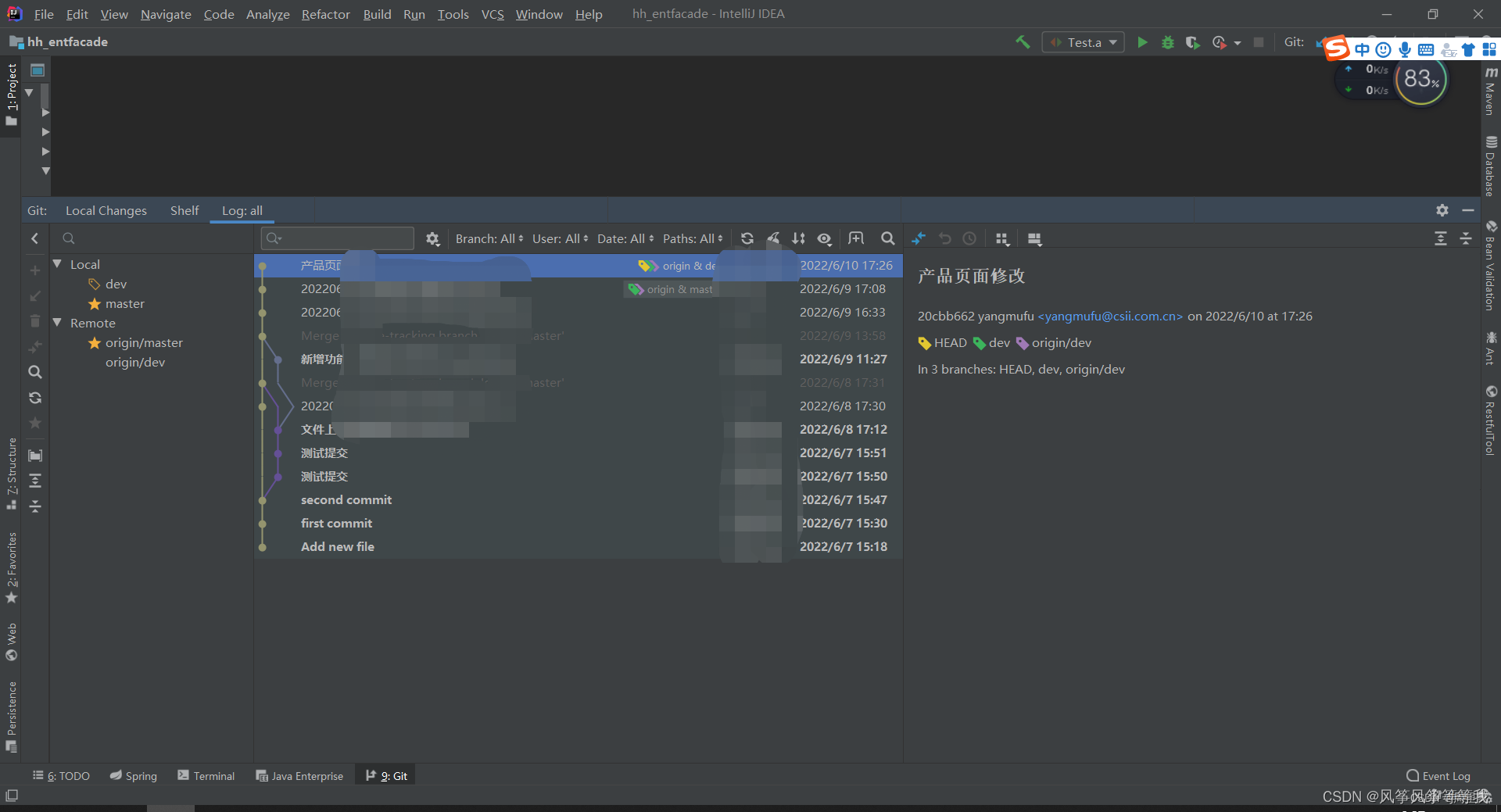Select the 'Add new file' commit

pyautogui.click(x=579, y=546)
